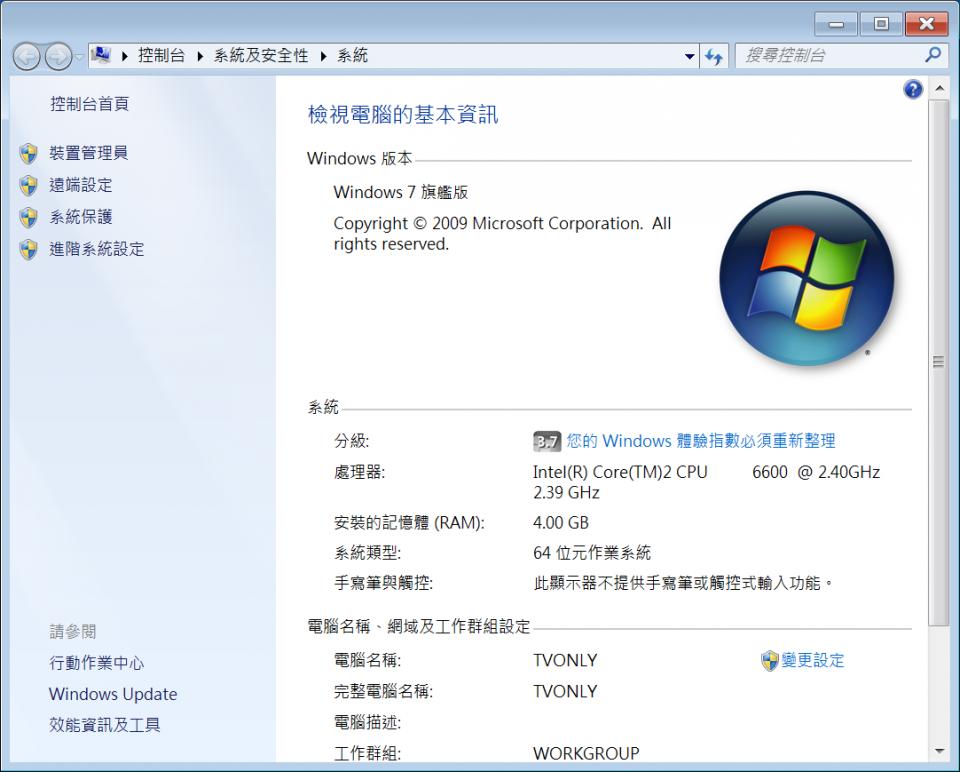The width and height of the screenshot is (960, 772).
Task: Open help with the blue question mark icon
Action: (x=912, y=90)
